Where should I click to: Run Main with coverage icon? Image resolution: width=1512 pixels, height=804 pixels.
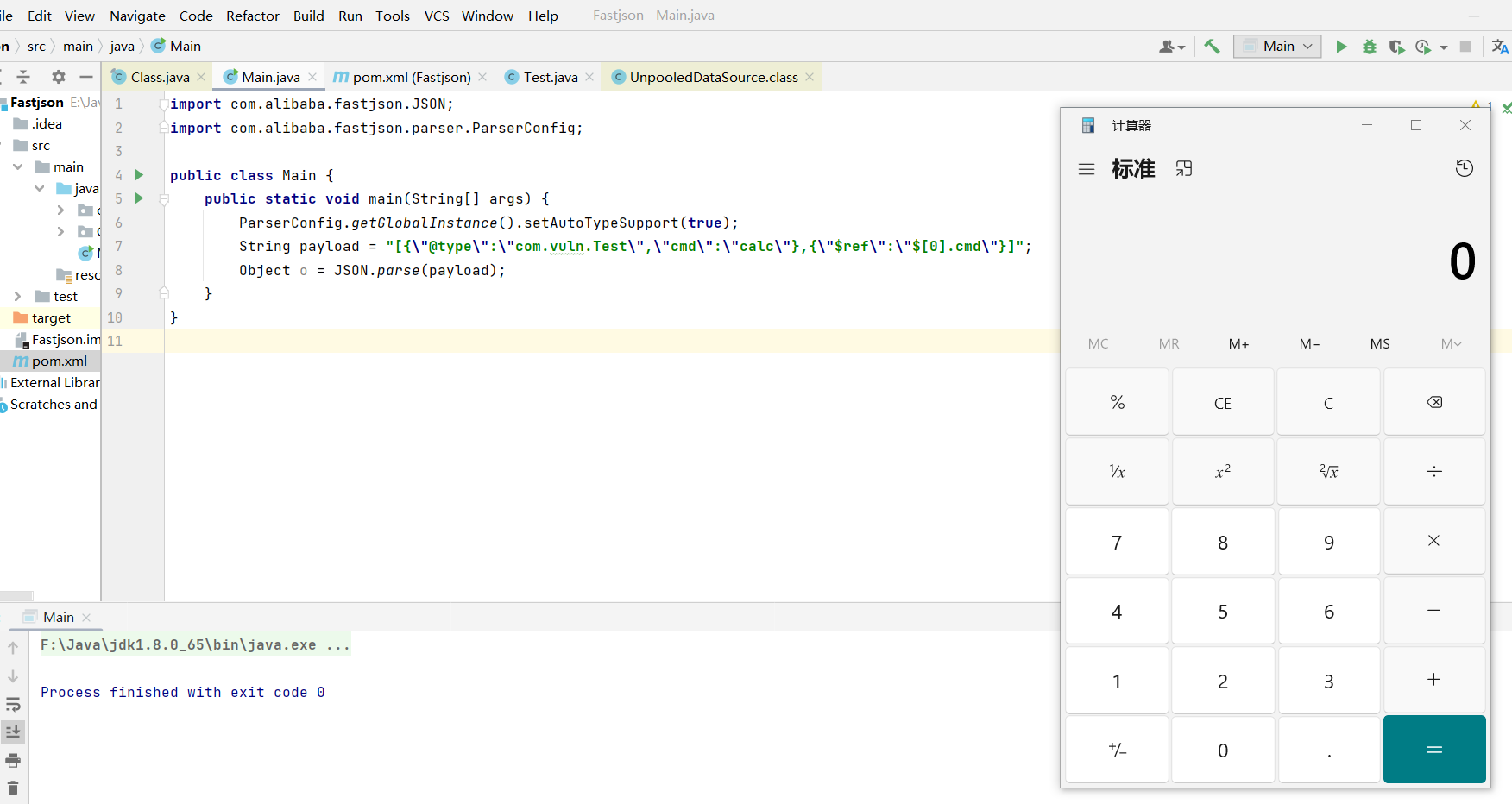(x=1396, y=47)
